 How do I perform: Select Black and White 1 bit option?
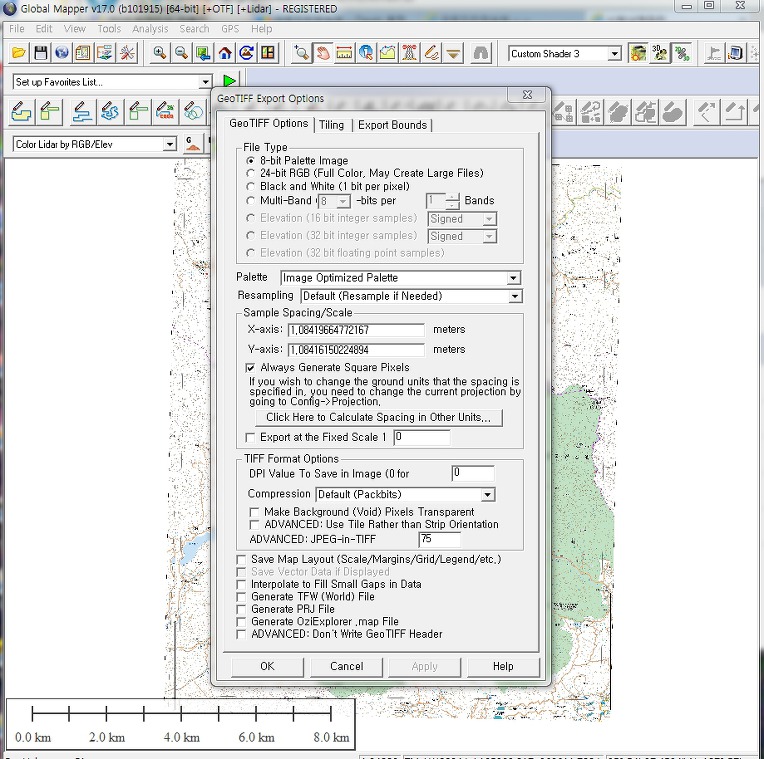coord(328,186)
